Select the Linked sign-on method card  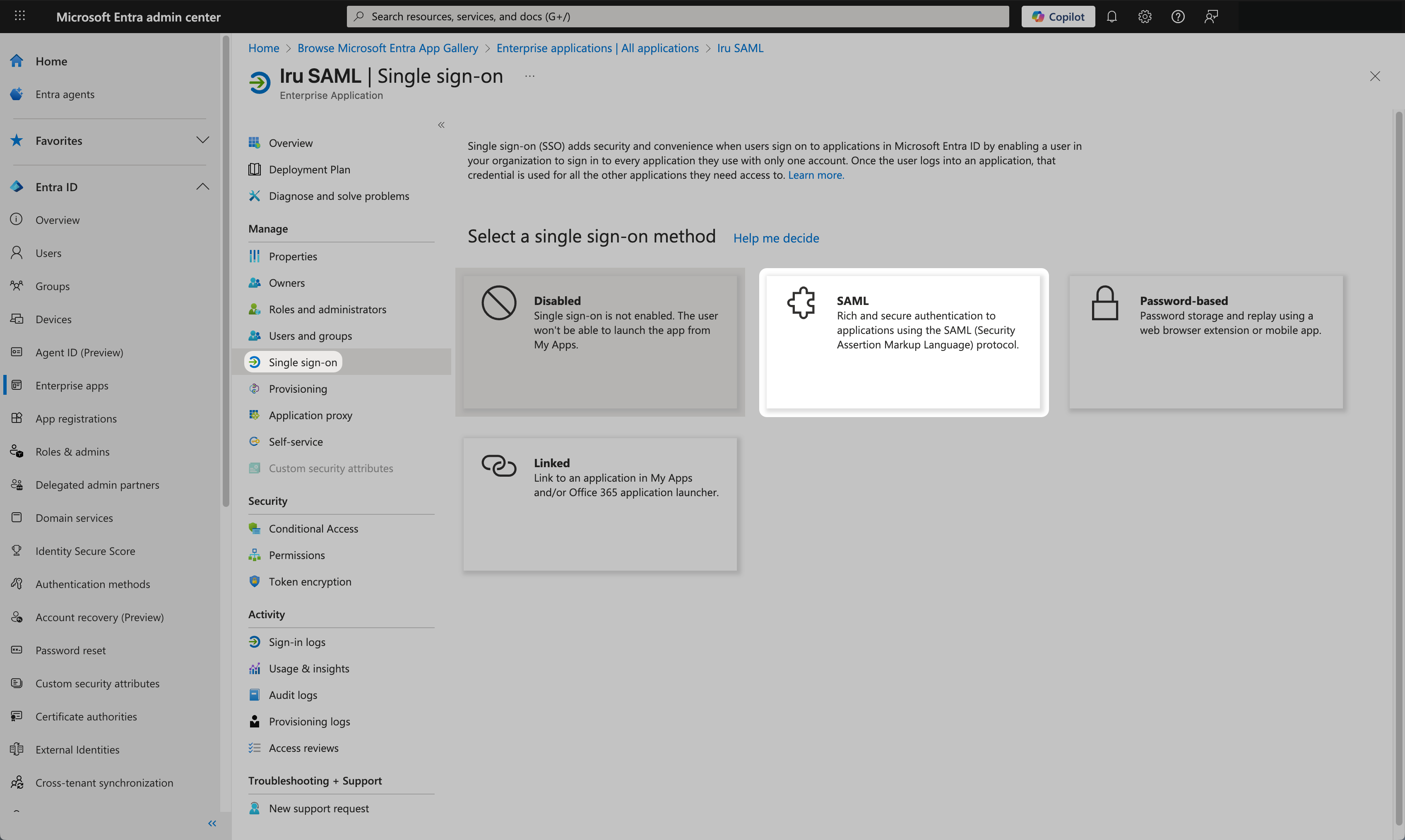(600, 504)
